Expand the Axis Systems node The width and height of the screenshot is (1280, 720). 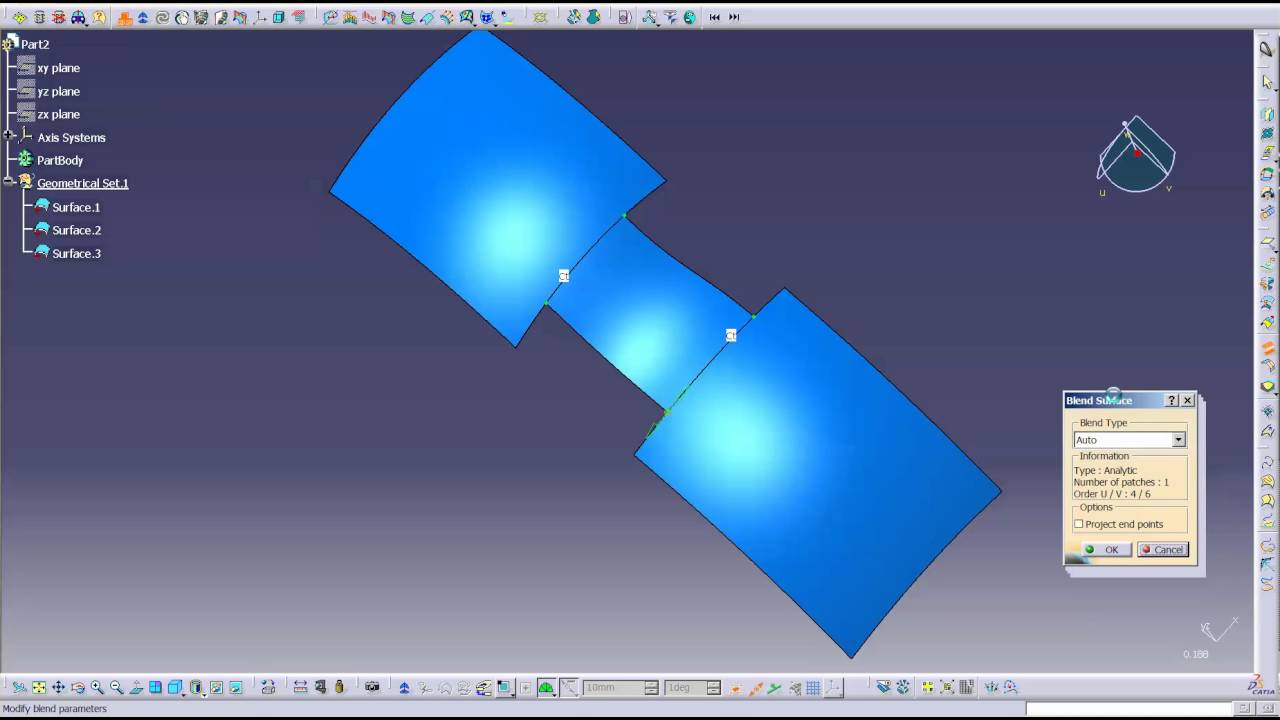9,136
